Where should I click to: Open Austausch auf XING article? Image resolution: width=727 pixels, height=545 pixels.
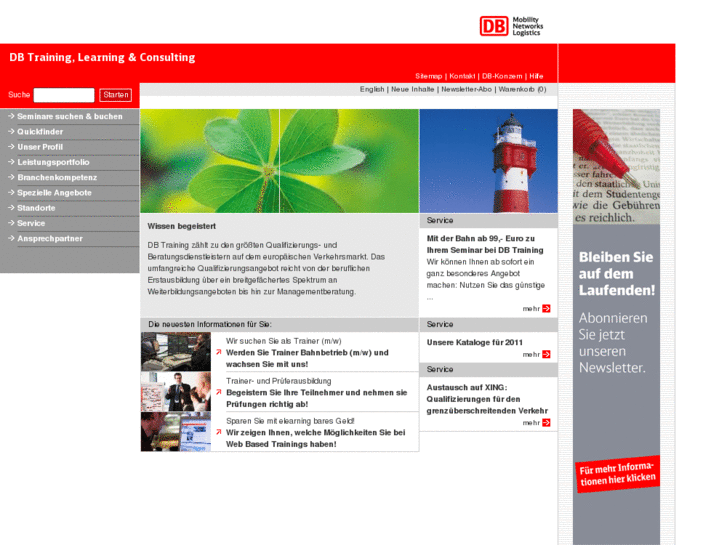point(487,399)
